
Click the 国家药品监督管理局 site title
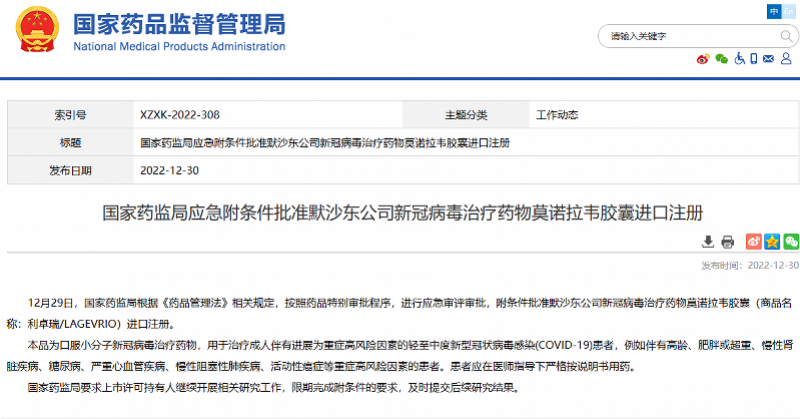[x=179, y=24]
